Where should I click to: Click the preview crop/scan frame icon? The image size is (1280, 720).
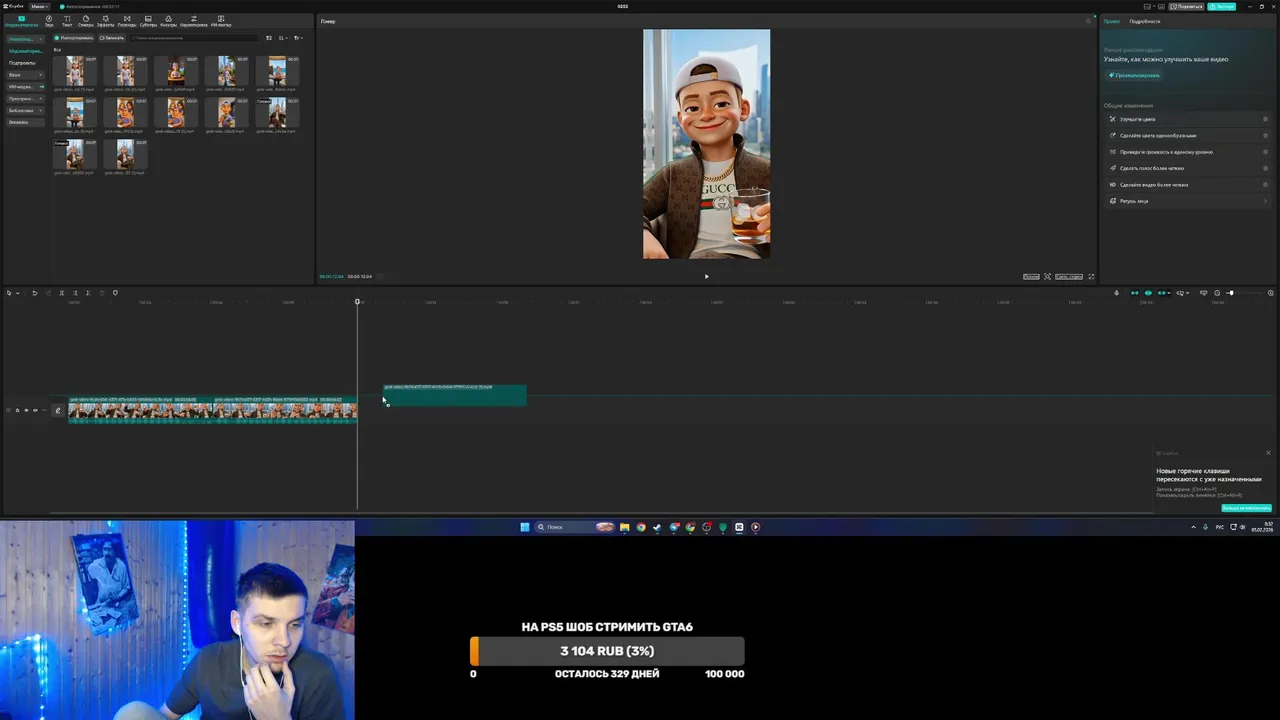coord(1047,276)
